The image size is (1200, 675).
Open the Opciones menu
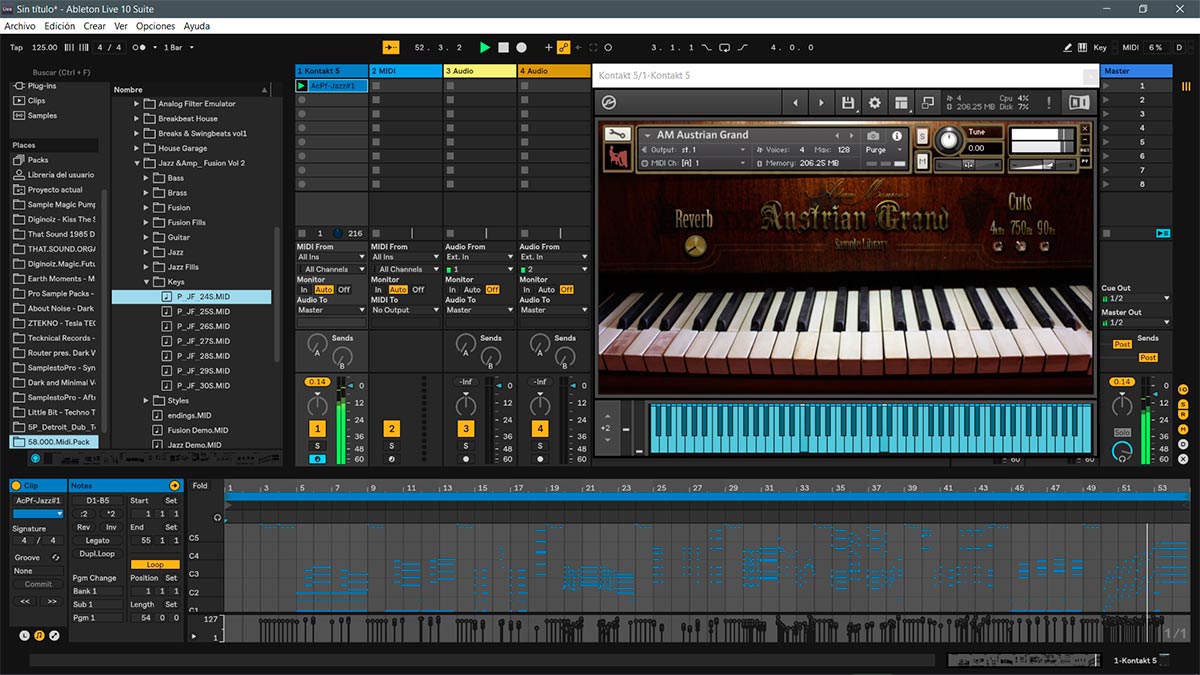pos(156,26)
